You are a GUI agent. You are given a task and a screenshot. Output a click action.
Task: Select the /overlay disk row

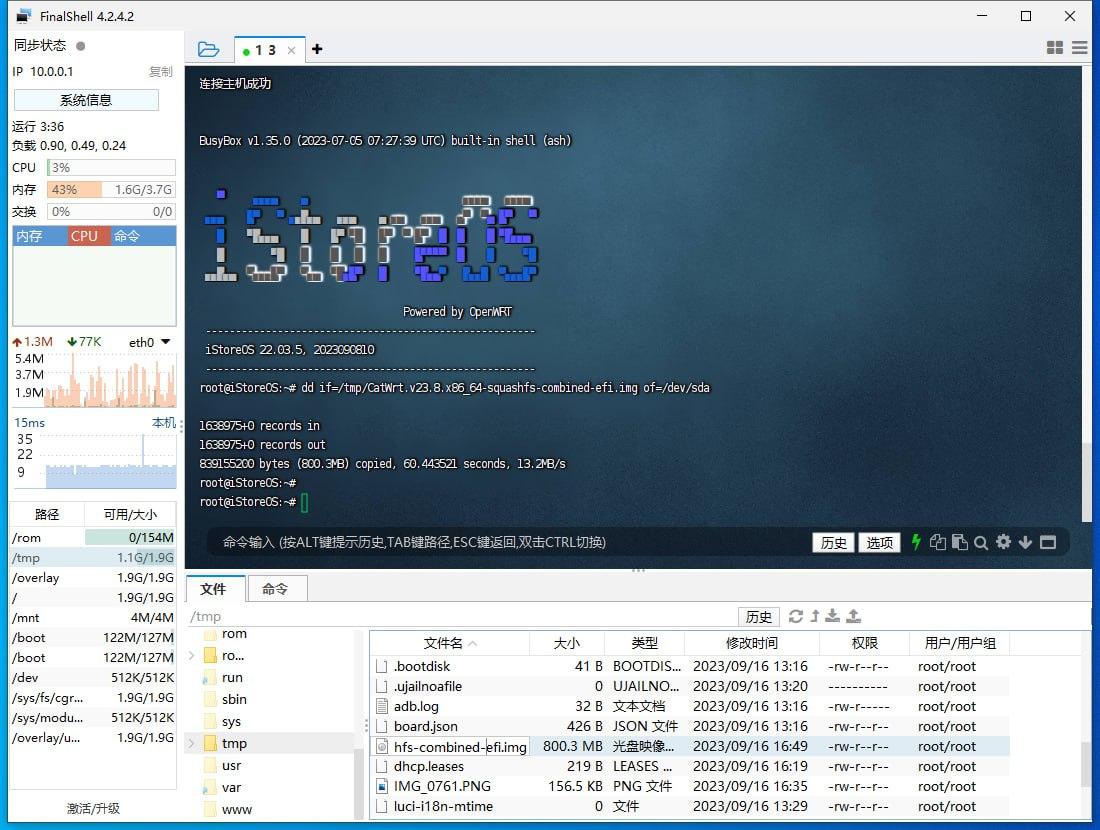(93, 577)
